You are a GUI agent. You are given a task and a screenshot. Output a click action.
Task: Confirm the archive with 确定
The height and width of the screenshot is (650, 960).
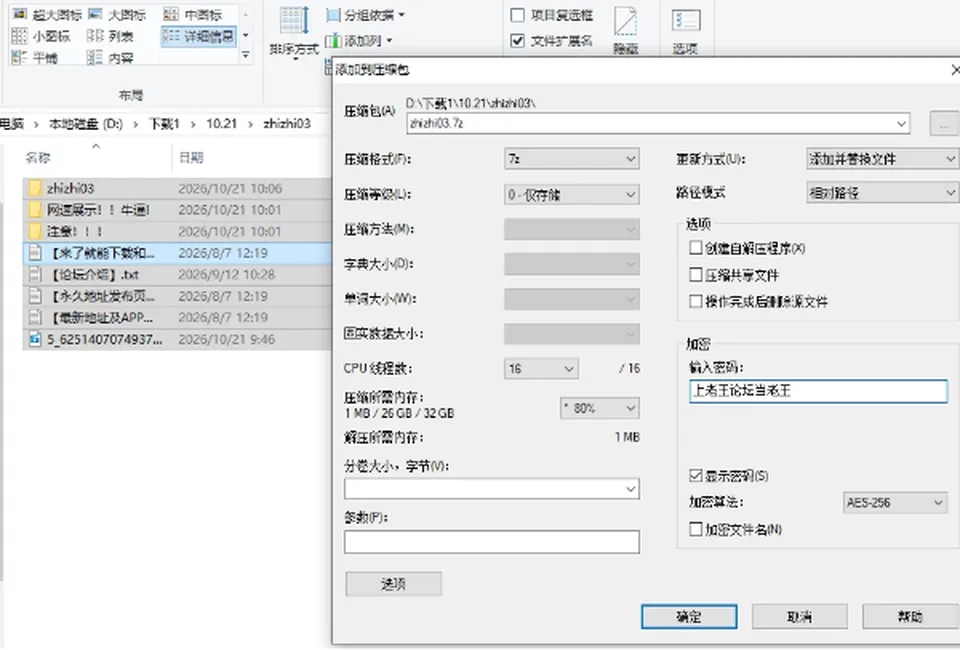(x=689, y=617)
